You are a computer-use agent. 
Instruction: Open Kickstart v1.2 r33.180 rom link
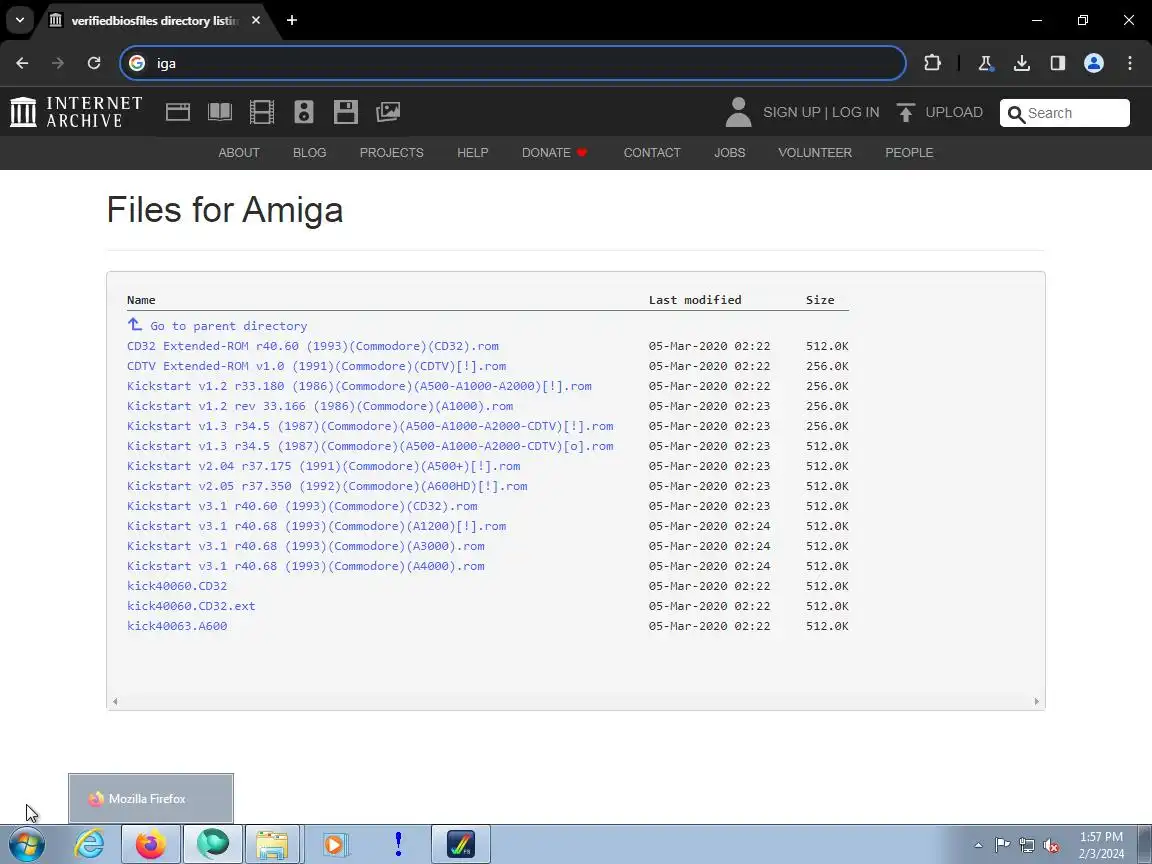[359, 386]
